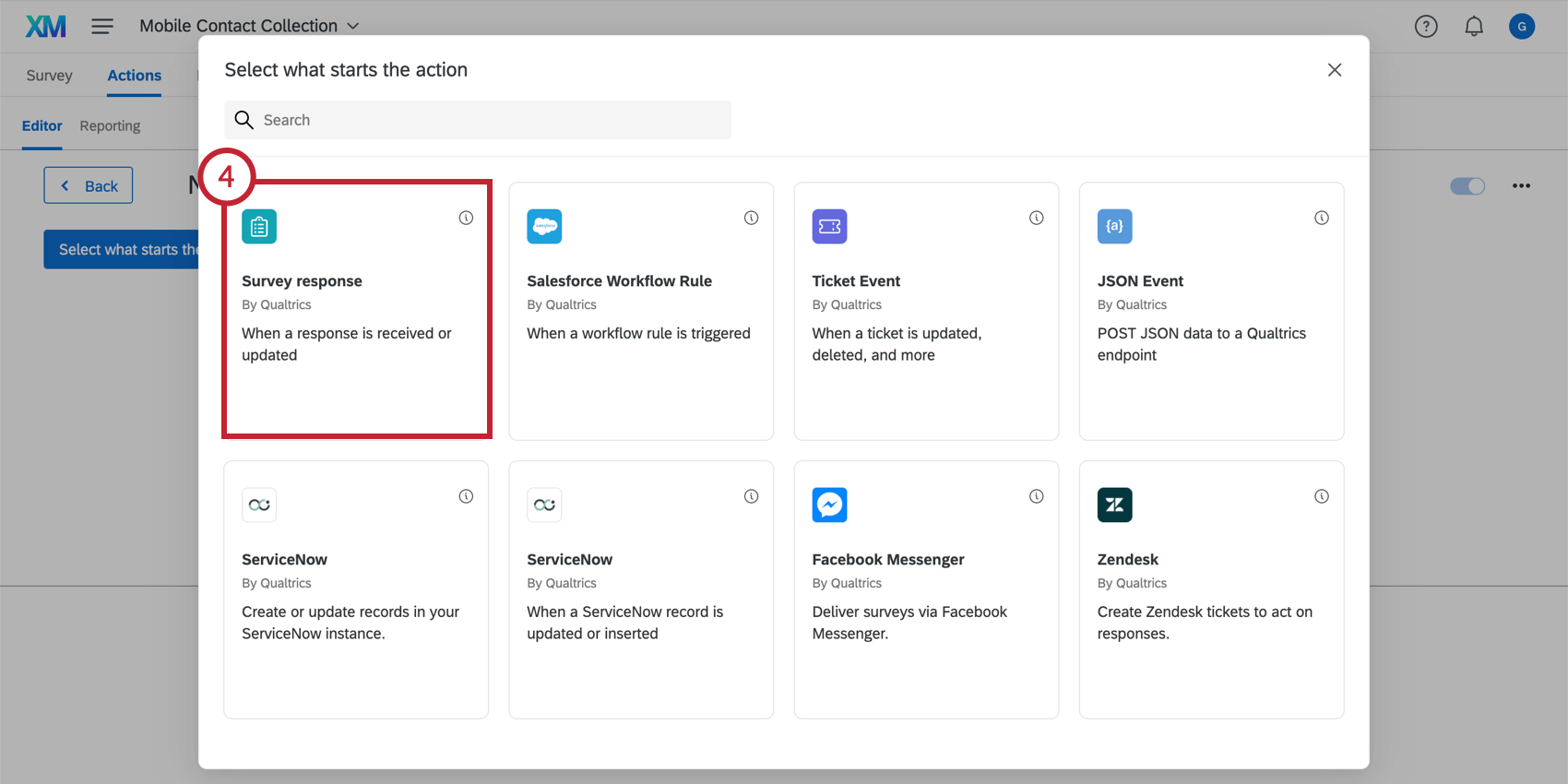Click 'Deliver surveys via Facebook Messenger' text
The image size is (1568, 784).
click(909, 623)
